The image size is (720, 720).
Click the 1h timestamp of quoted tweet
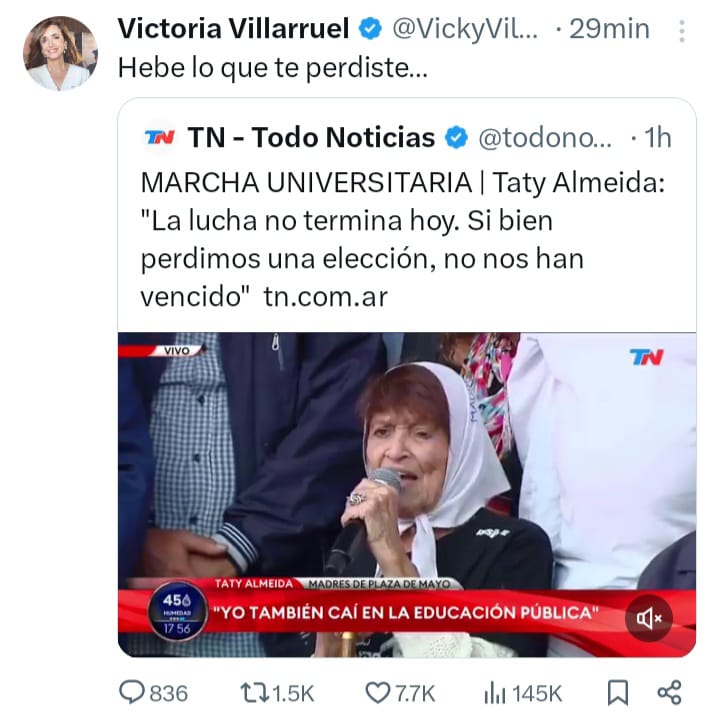coord(657,137)
